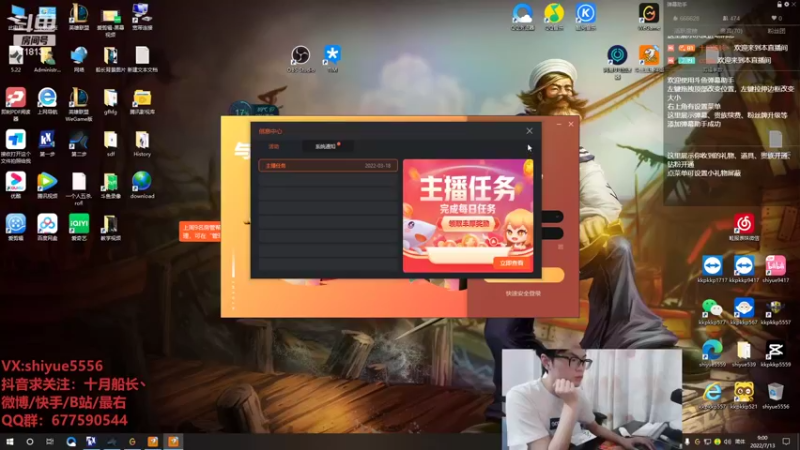Switch to the 系统通知 tab
The width and height of the screenshot is (800, 450).
point(326,146)
